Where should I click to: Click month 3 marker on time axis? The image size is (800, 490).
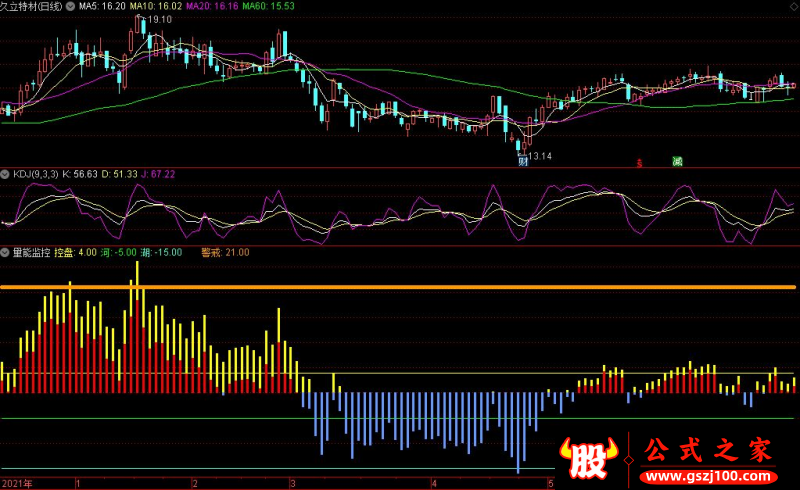click(293, 483)
